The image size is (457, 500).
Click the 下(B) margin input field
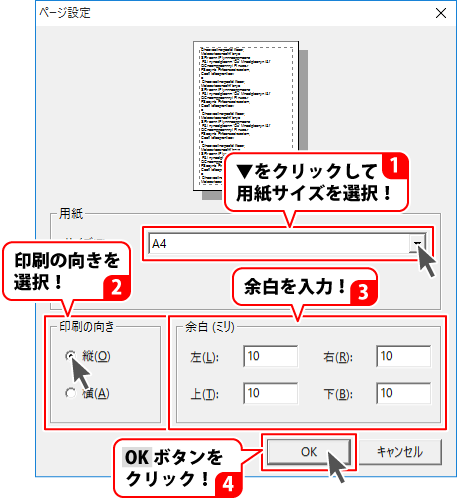point(403,393)
